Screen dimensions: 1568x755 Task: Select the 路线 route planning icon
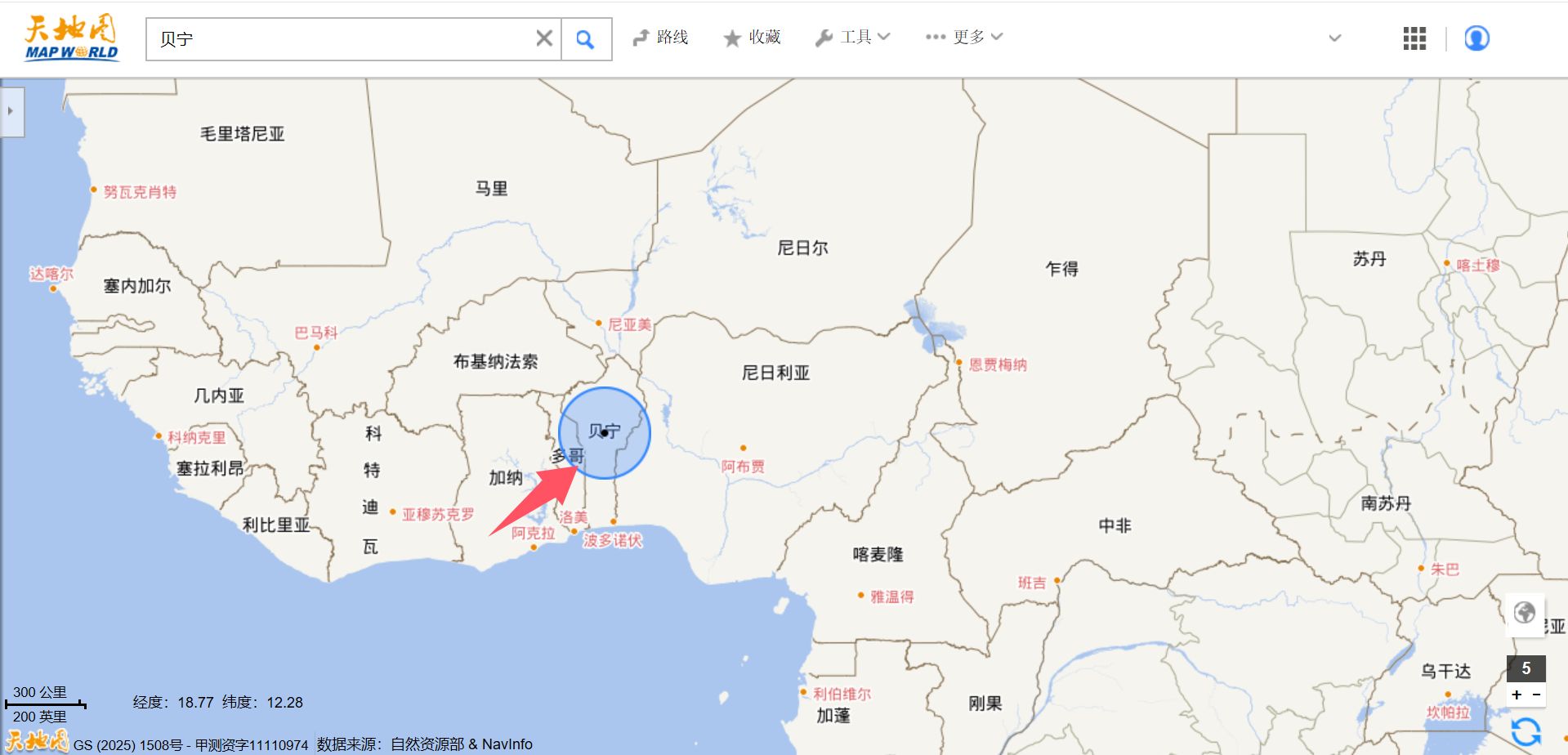[x=642, y=37]
